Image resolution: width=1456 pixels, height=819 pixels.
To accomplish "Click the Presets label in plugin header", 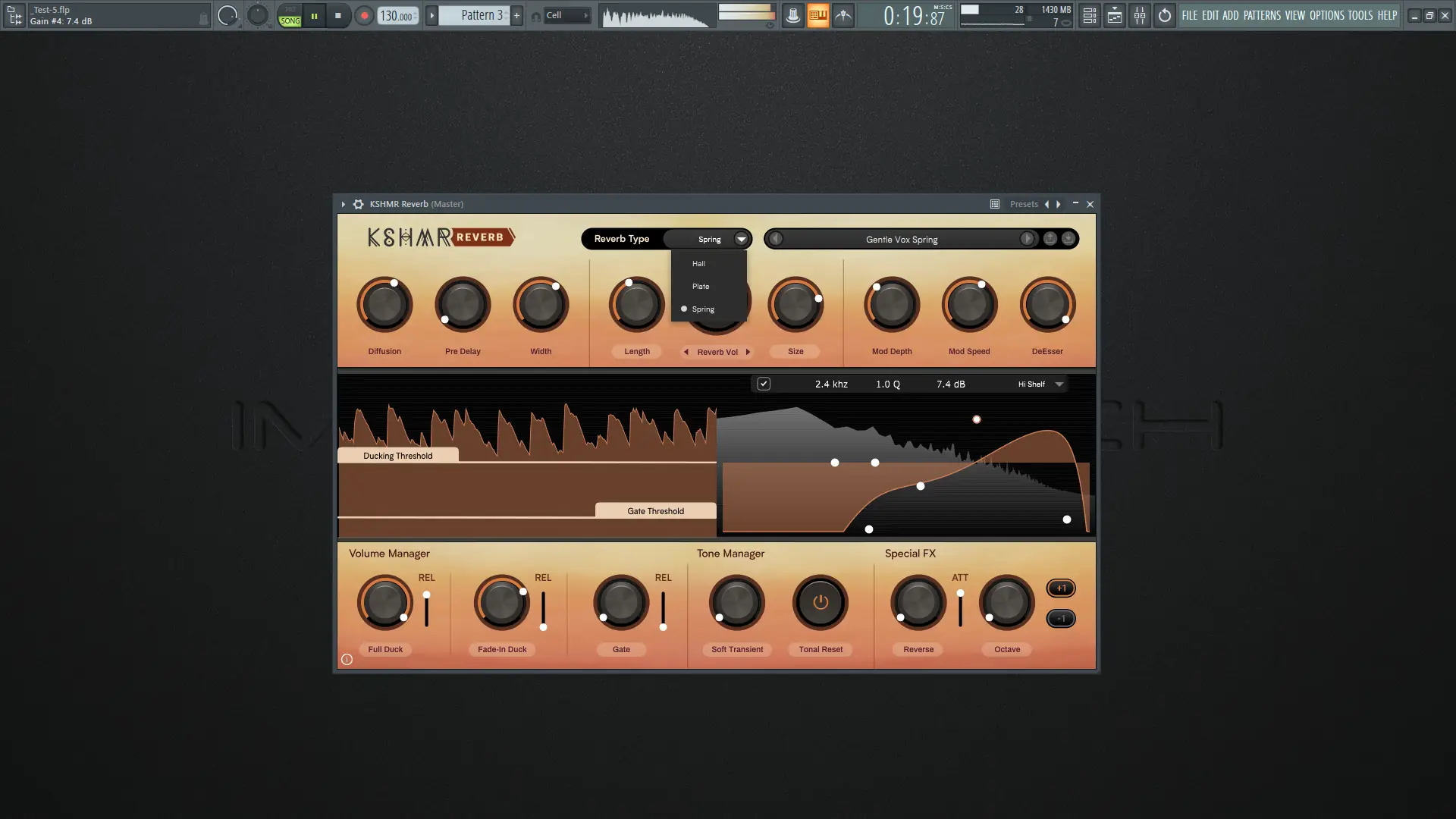I will pos(1024,204).
